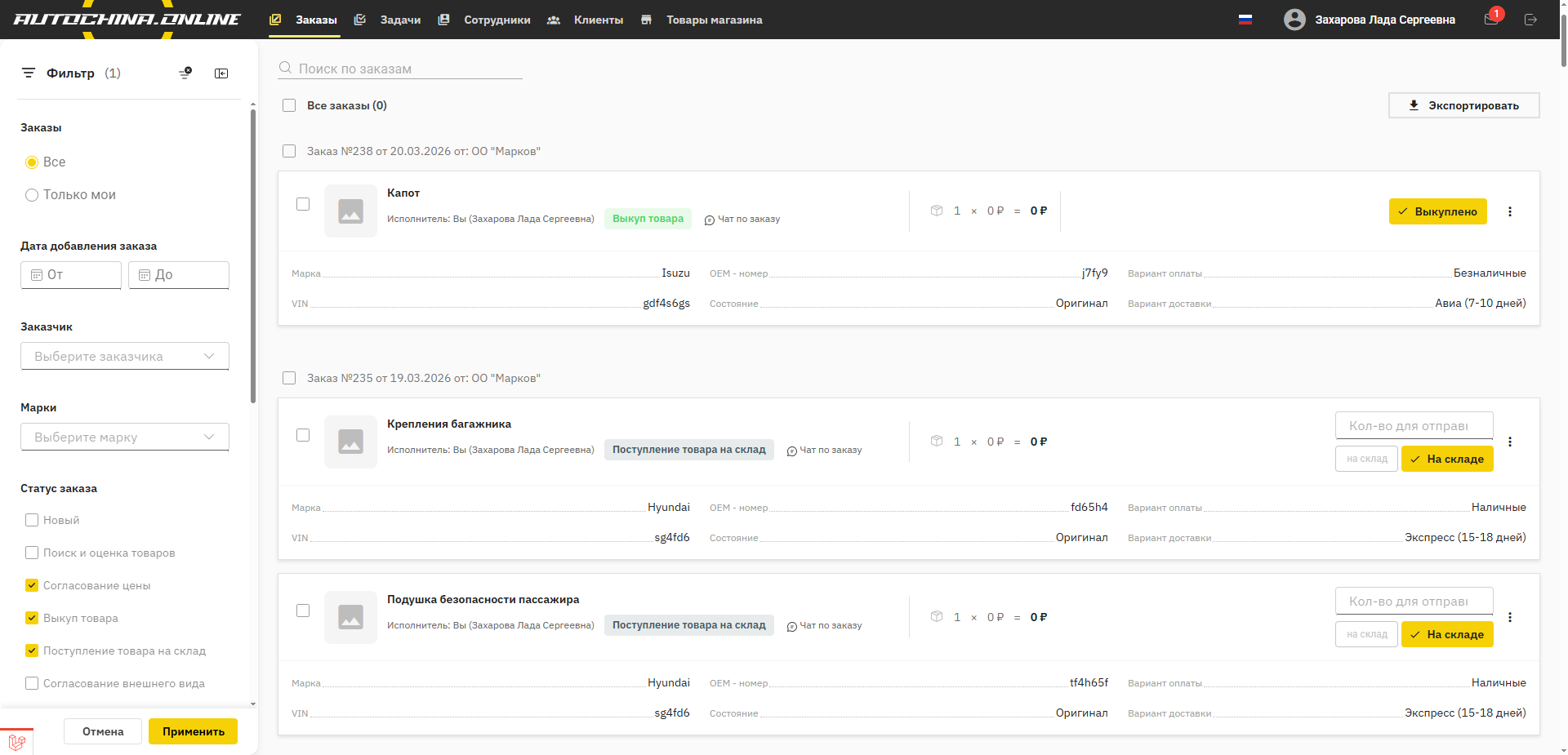
Task: Click the От date input
Action: (x=71, y=275)
